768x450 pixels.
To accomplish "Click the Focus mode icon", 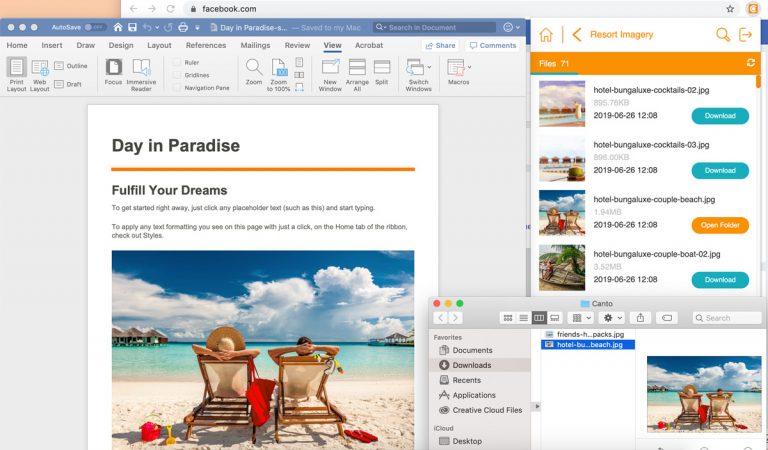I will click(113, 72).
